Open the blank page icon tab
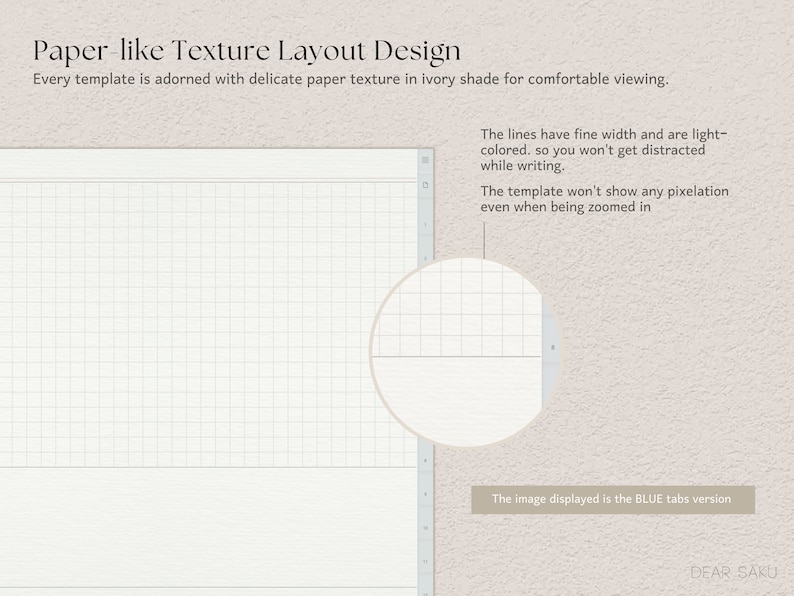The height and width of the screenshot is (596, 794). (425, 185)
